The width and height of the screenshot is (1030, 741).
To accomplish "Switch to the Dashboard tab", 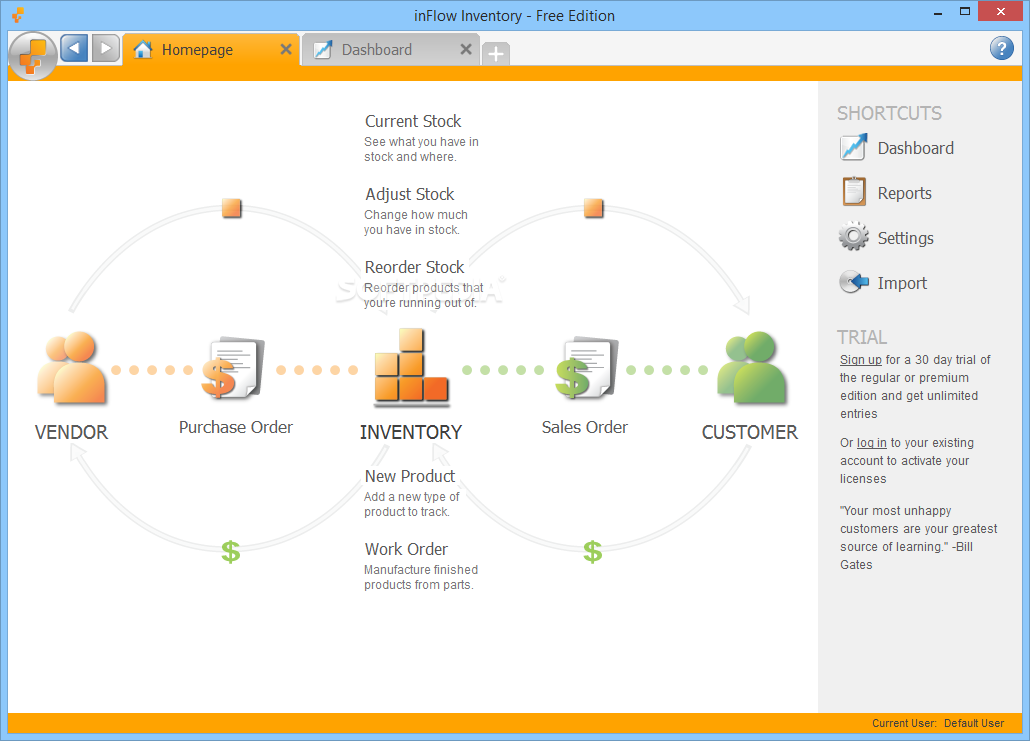I will click(x=391, y=50).
